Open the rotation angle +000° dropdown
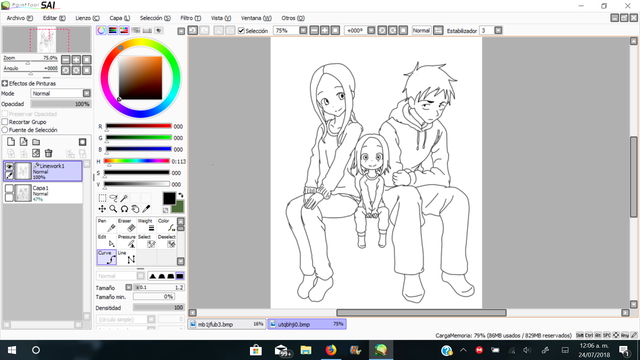The width and height of the screenshot is (640, 360). coord(371,30)
